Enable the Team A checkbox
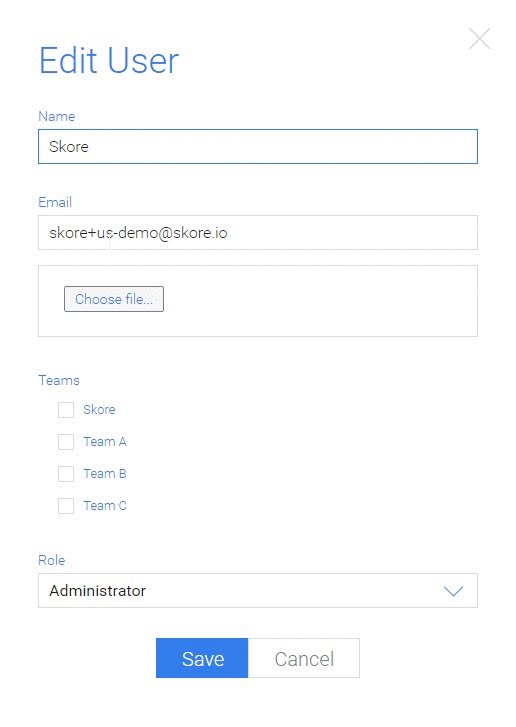 (66, 442)
